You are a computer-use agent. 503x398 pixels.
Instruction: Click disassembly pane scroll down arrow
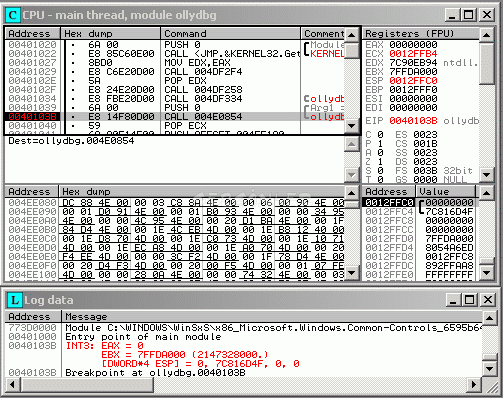tap(352, 126)
